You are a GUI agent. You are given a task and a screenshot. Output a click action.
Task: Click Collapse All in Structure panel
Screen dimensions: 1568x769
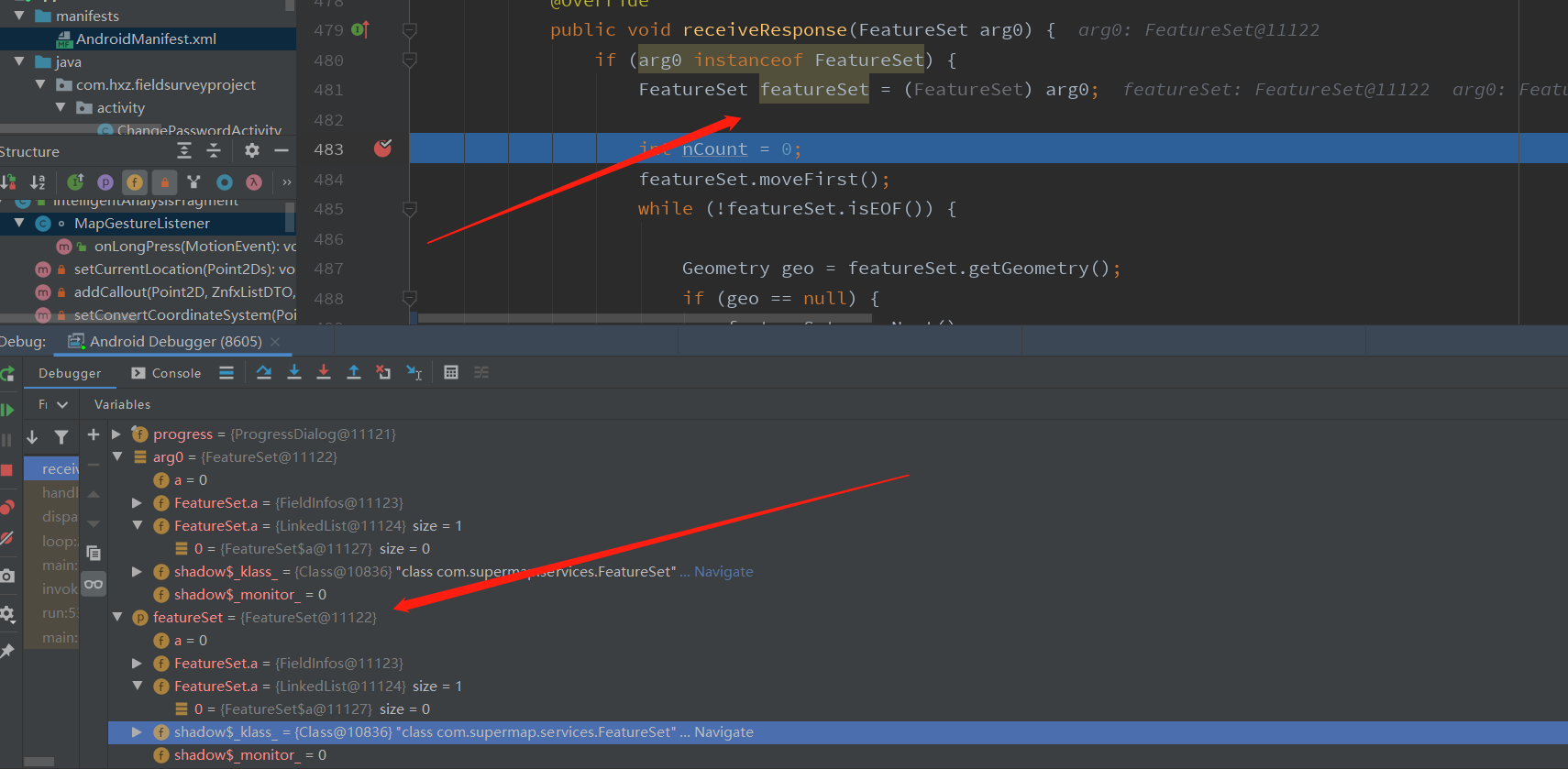pos(214,150)
